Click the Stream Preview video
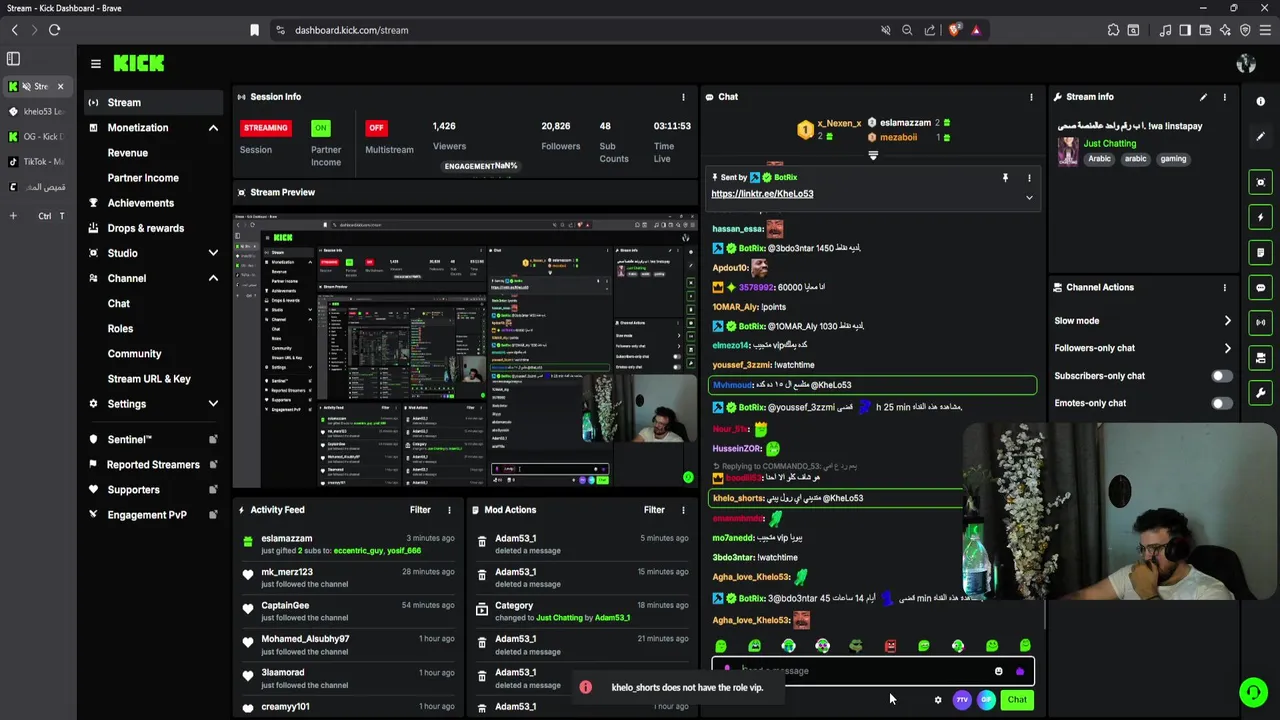This screenshot has width=1280, height=720. tap(465, 349)
